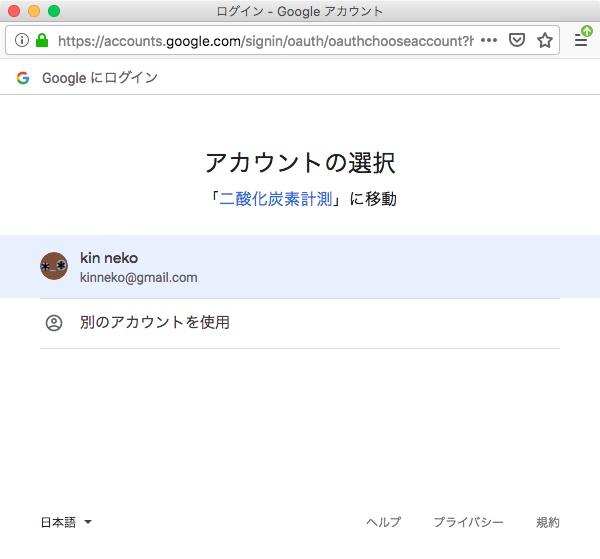The height and width of the screenshot is (559, 600).
Task: Click the kin neko profile avatar
Action: [54, 266]
